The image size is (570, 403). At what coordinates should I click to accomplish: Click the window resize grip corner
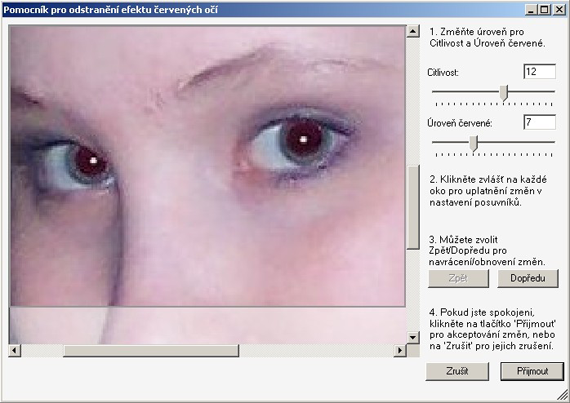click(x=563, y=395)
